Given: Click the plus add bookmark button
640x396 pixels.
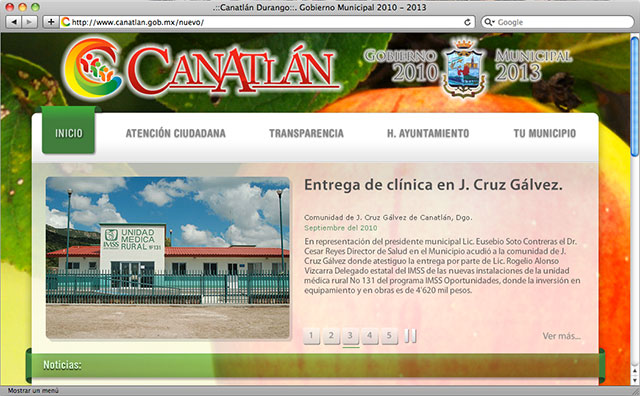Looking at the screenshot, I should tap(51, 22).
